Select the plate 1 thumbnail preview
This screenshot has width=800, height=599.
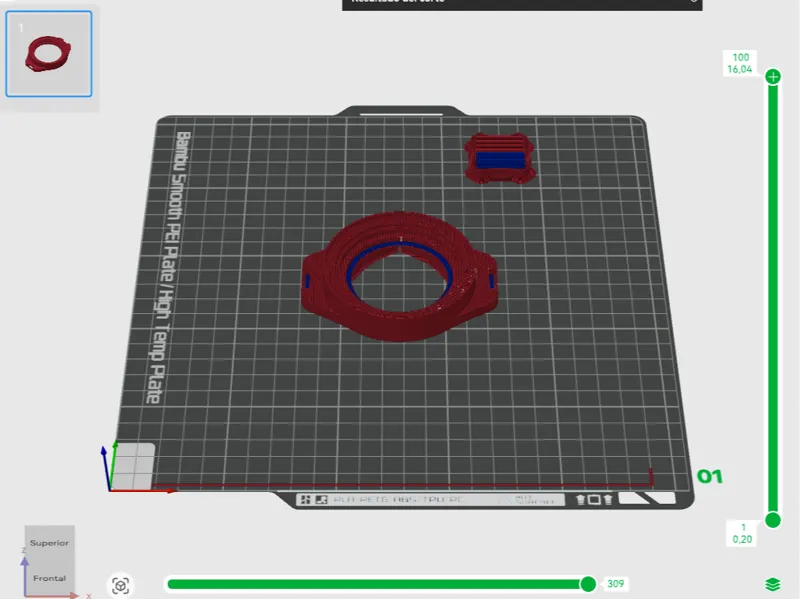click(49, 54)
